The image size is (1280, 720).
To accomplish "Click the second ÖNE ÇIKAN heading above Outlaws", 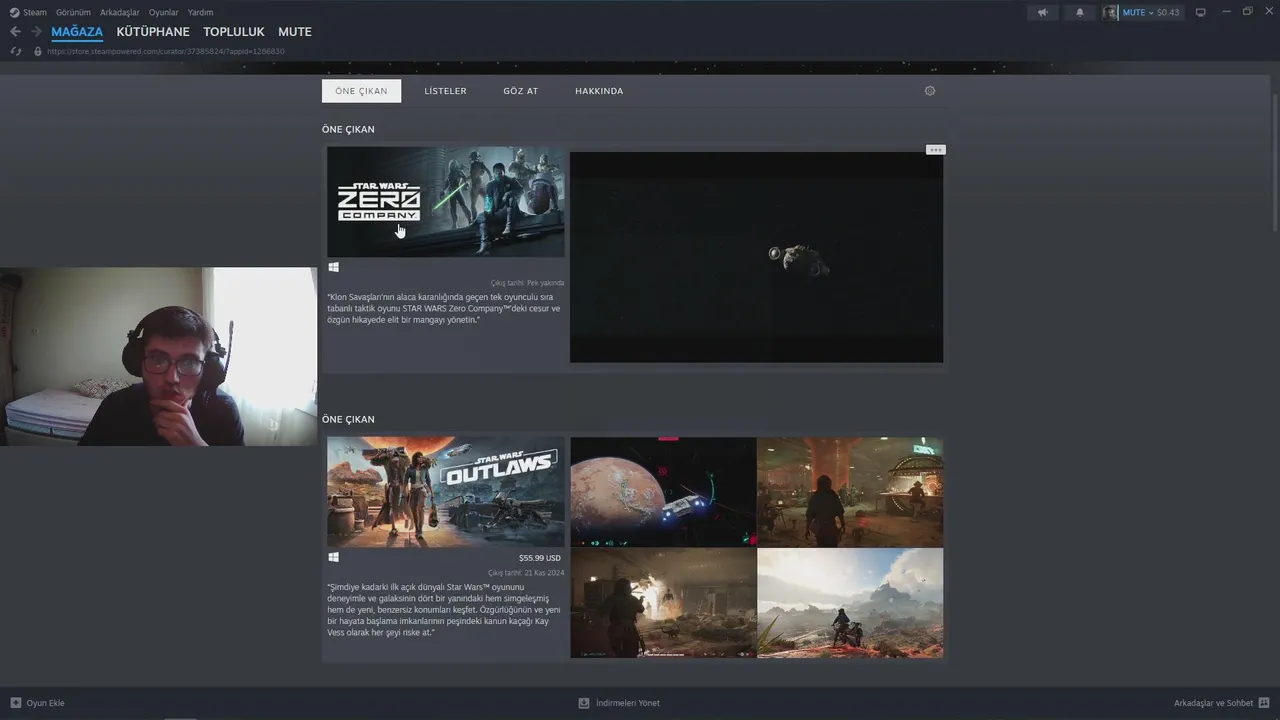I will [x=348, y=420].
